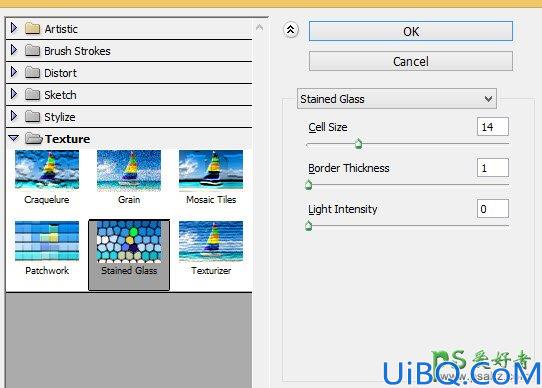Collapse the filter gallery with double-chevron button
The image size is (542, 388).
point(291,30)
